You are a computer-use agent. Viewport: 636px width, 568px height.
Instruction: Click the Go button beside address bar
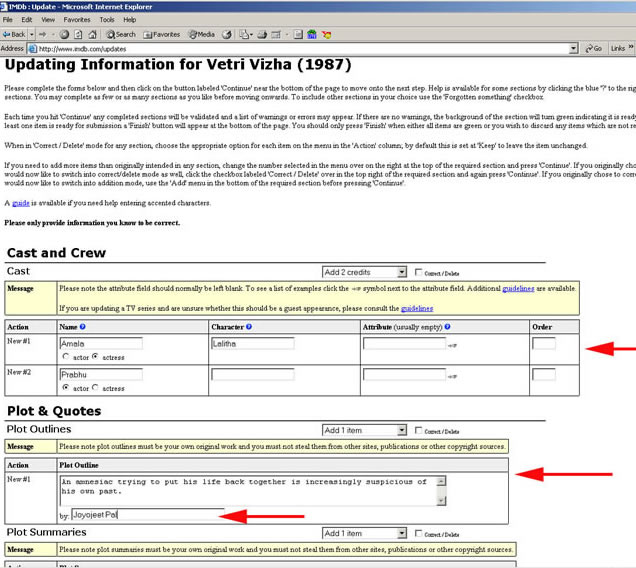click(593, 49)
